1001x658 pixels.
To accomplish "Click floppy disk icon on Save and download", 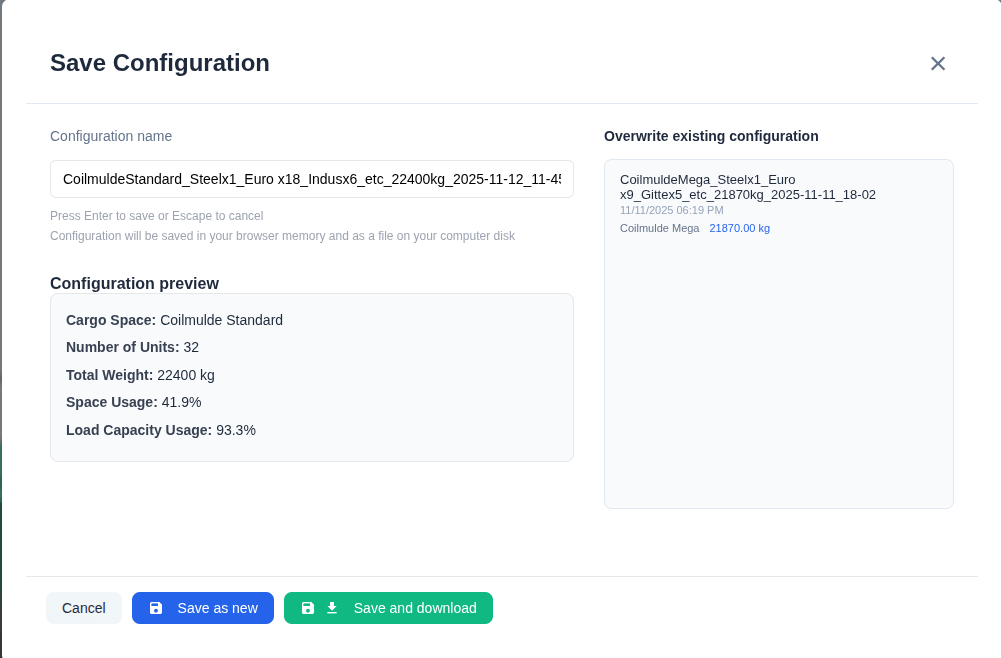I will tap(308, 608).
